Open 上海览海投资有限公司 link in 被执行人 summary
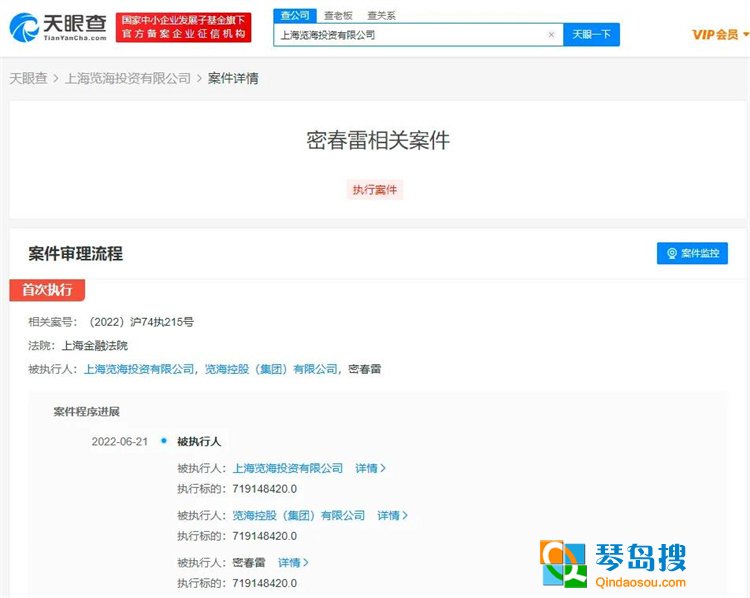This screenshot has height=598, width=750. (139, 369)
